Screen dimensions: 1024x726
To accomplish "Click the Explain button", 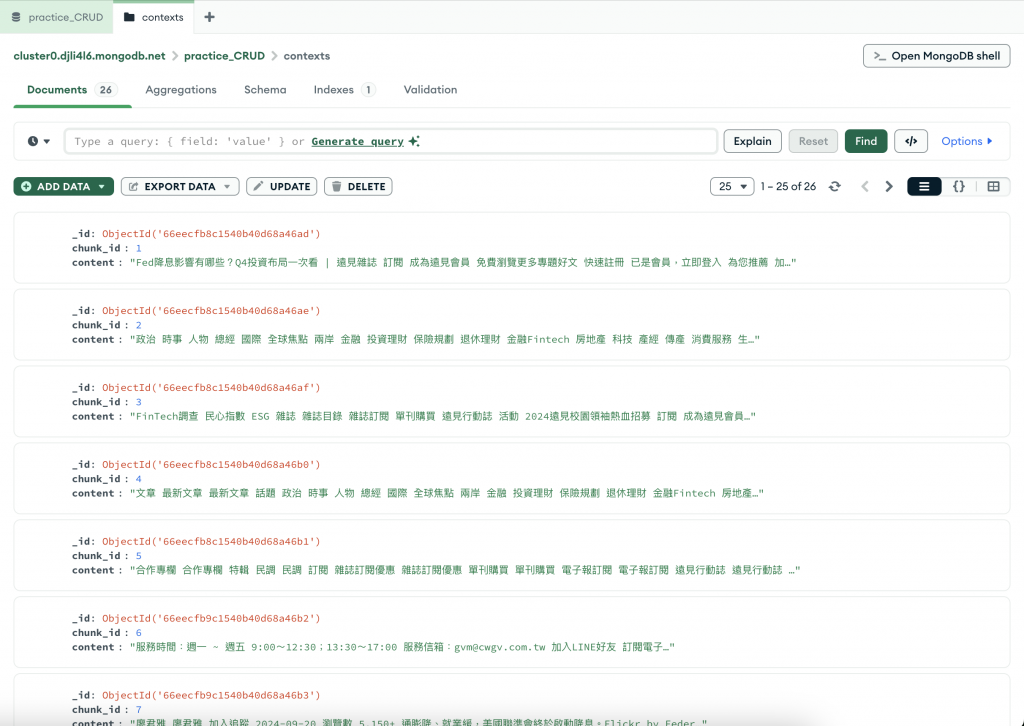I will pyautogui.click(x=752, y=141).
